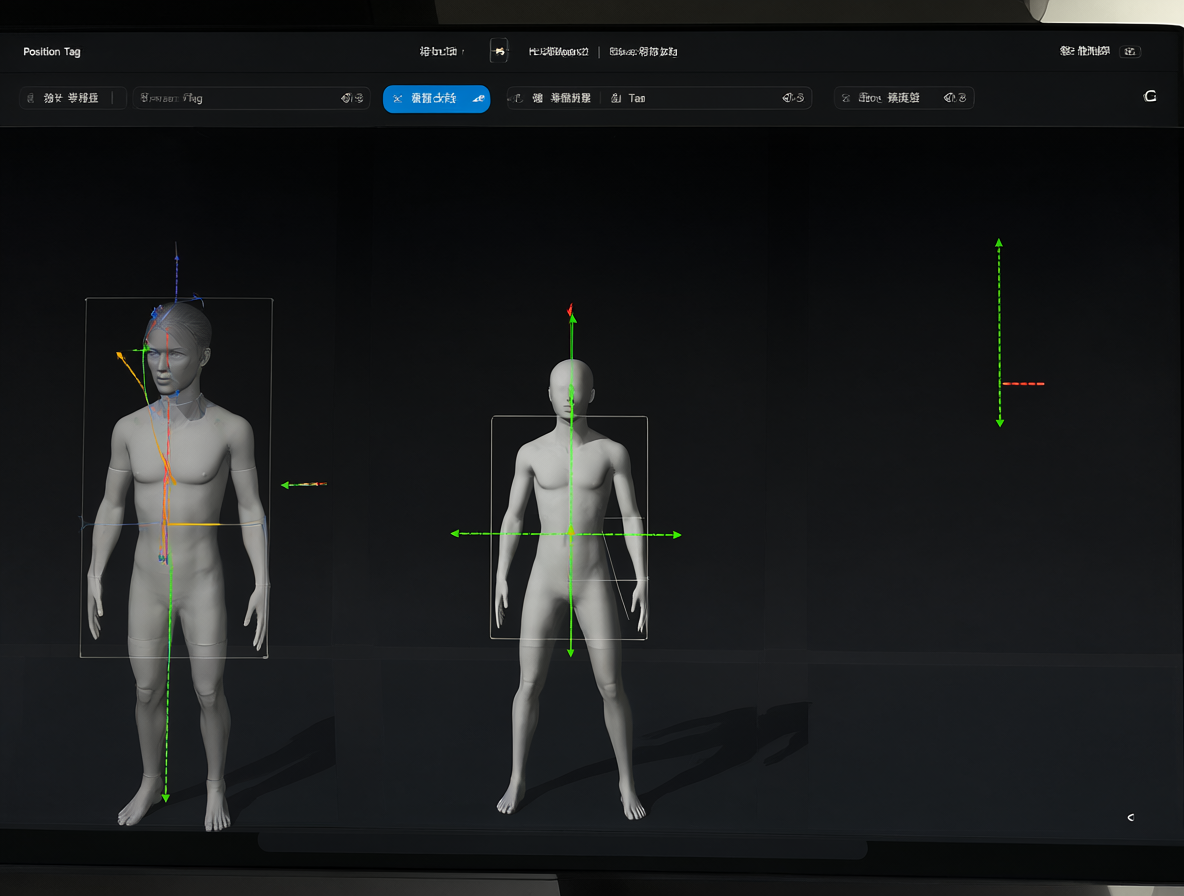Click the red arrow tip above the center mannequin
1184x896 pixels.
pyautogui.click(x=570, y=309)
